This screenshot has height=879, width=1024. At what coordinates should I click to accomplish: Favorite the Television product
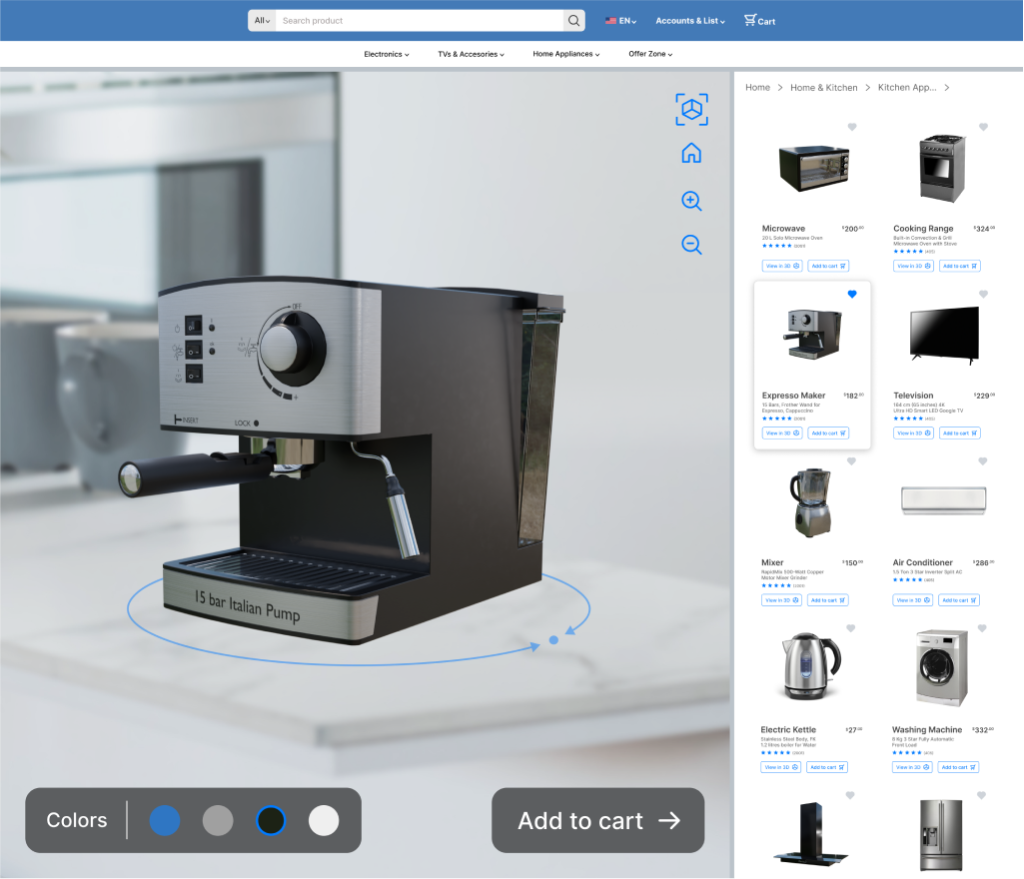pyautogui.click(x=981, y=293)
